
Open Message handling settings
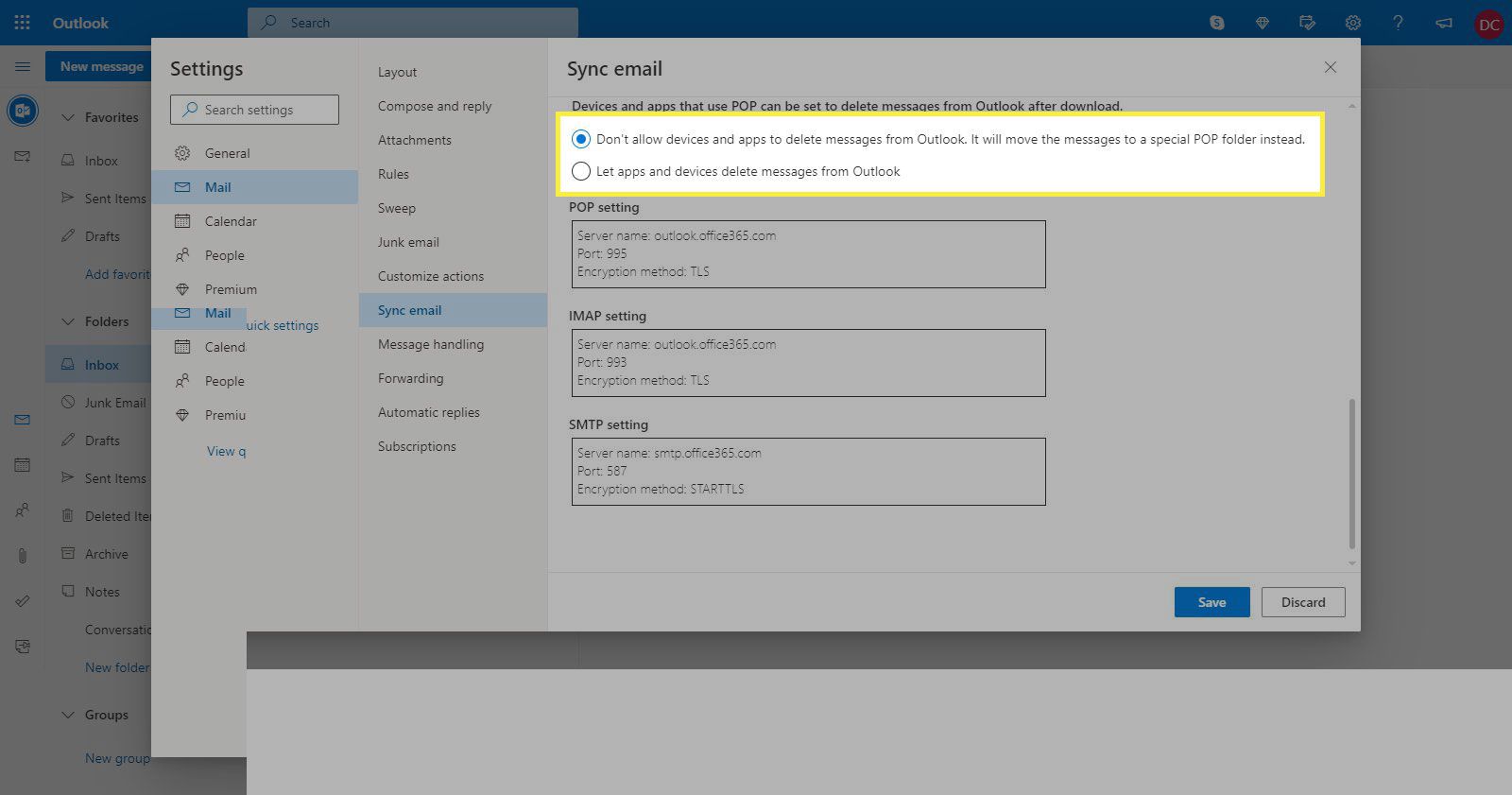click(x=453, y=344)
